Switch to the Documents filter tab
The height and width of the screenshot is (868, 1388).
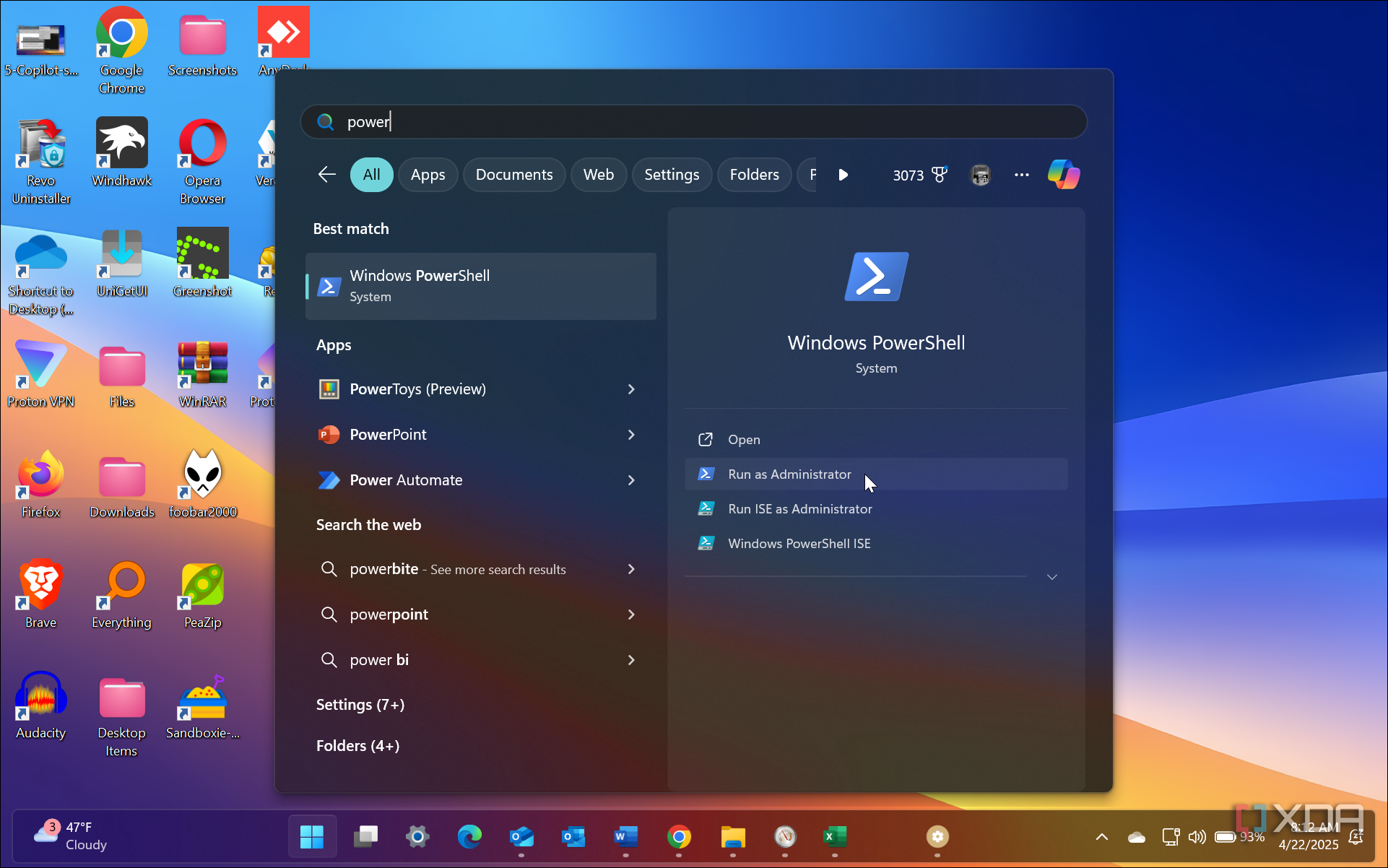coord(514,175)
